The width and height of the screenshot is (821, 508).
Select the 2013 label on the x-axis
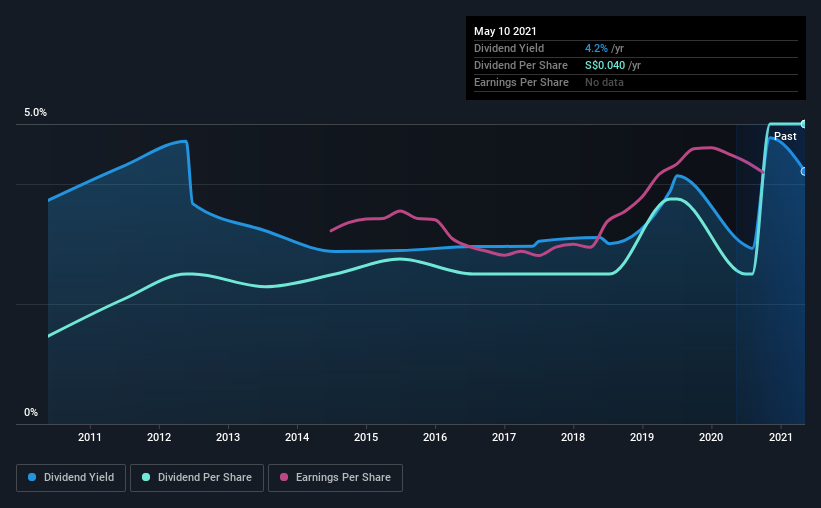click(228, 437)
